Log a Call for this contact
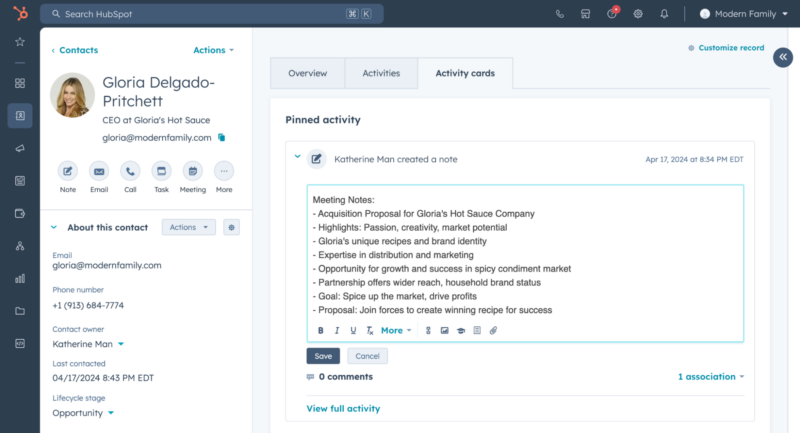 click(130, 171)
